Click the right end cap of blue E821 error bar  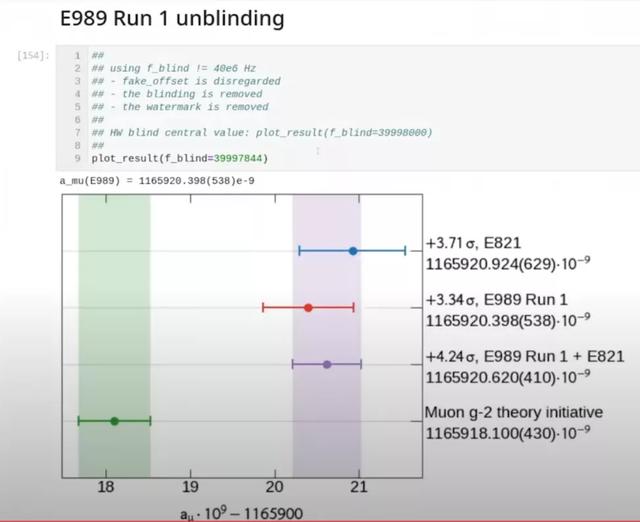(405, 251)
